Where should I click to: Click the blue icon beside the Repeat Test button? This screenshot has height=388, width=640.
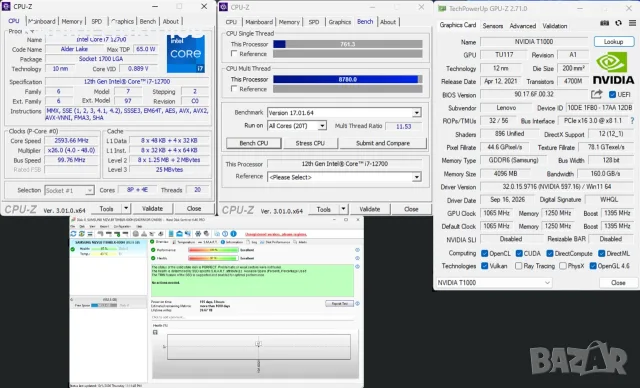[357, 304]
